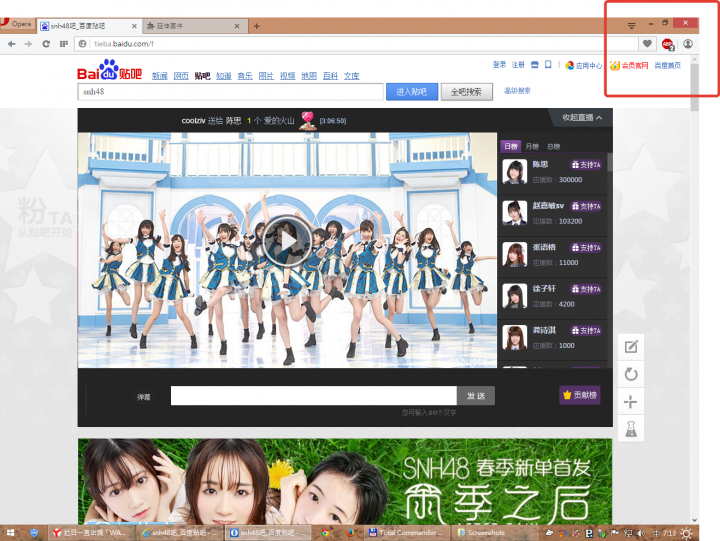The width and height of the screenshot is (720, 541).
Task: Click the 进入贴吧 blue button
Action: pos(412,92)
